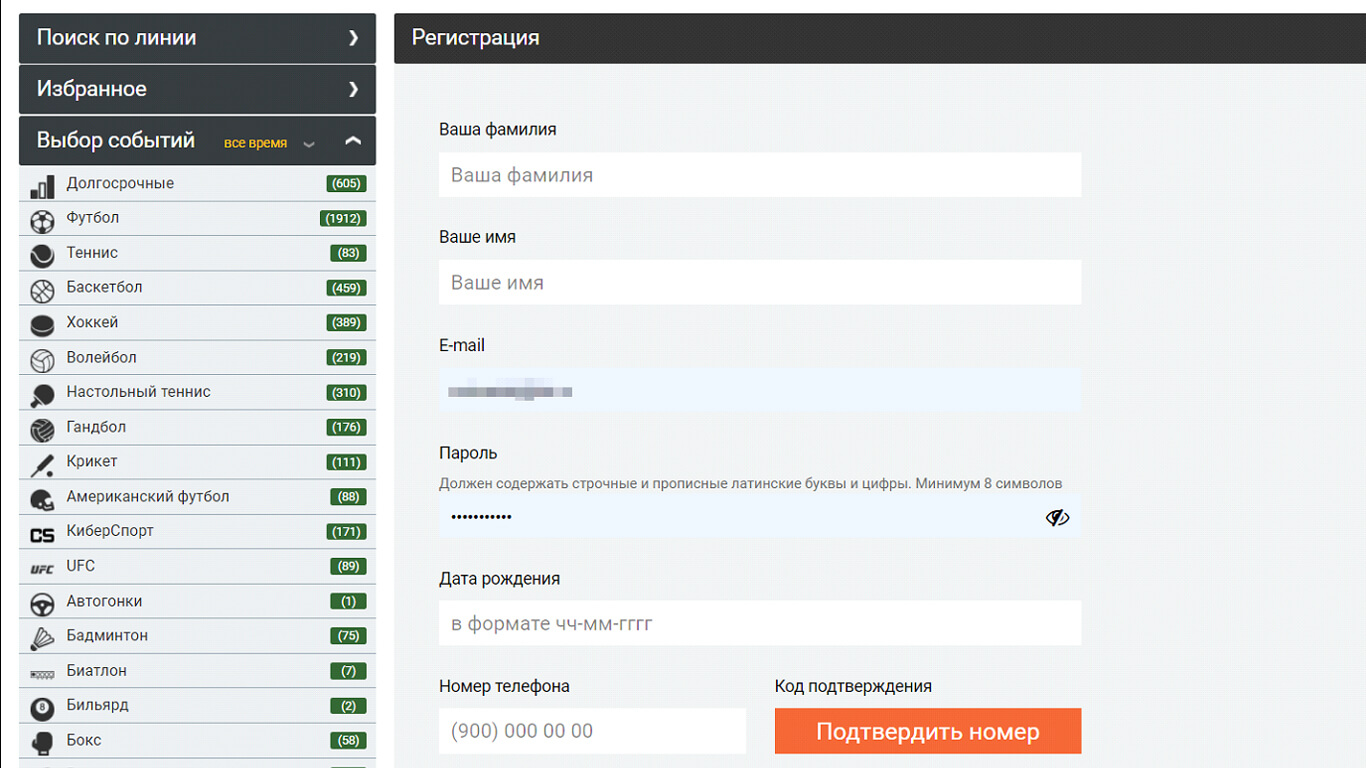Click the Бокс glove icon
The height and width of the screenshot is (768, 1366).
(x=42, y=743)
